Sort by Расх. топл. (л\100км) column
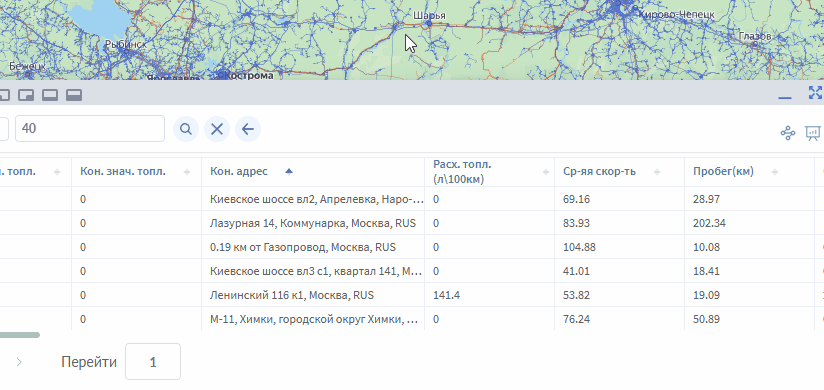This screenshot has width=824, height=390. (x=546, y=172)
